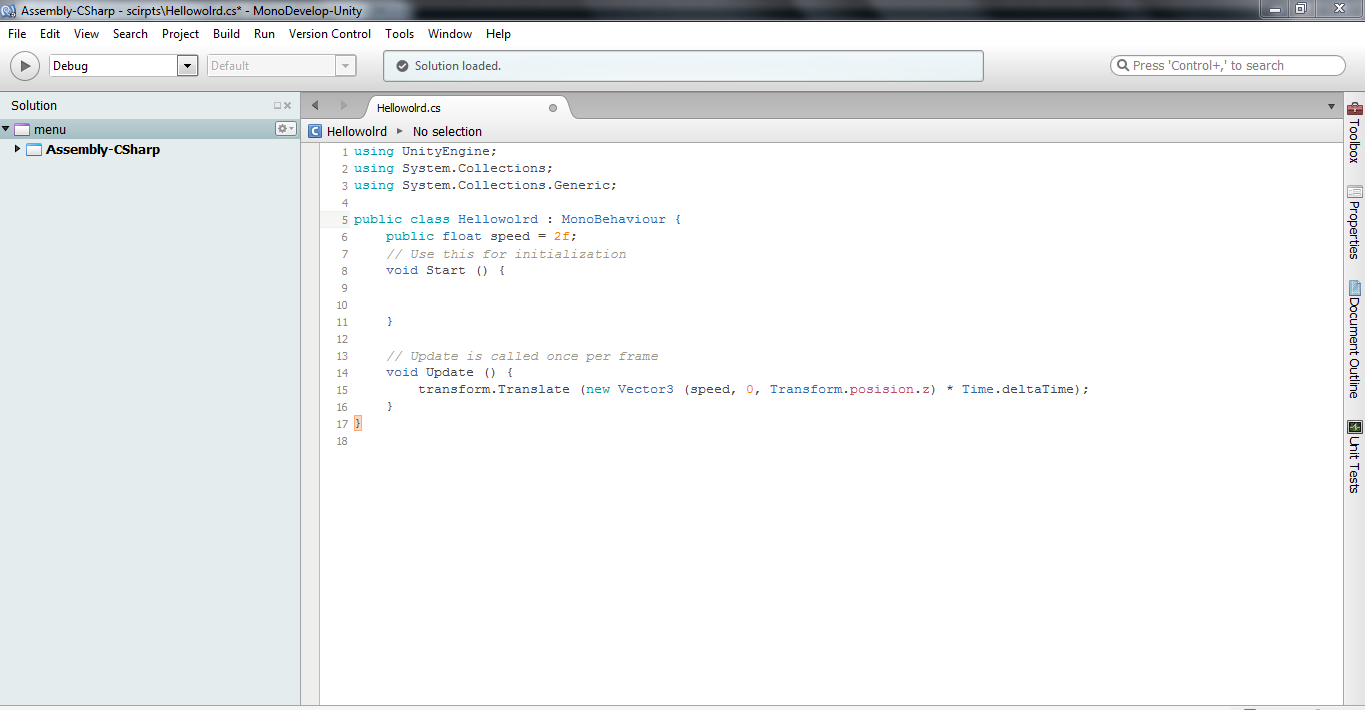Image resolution: width=1365 pixels, height=710 pixels.
Task: Click the Solution loaded status message
Action: [x=458, y=66]
